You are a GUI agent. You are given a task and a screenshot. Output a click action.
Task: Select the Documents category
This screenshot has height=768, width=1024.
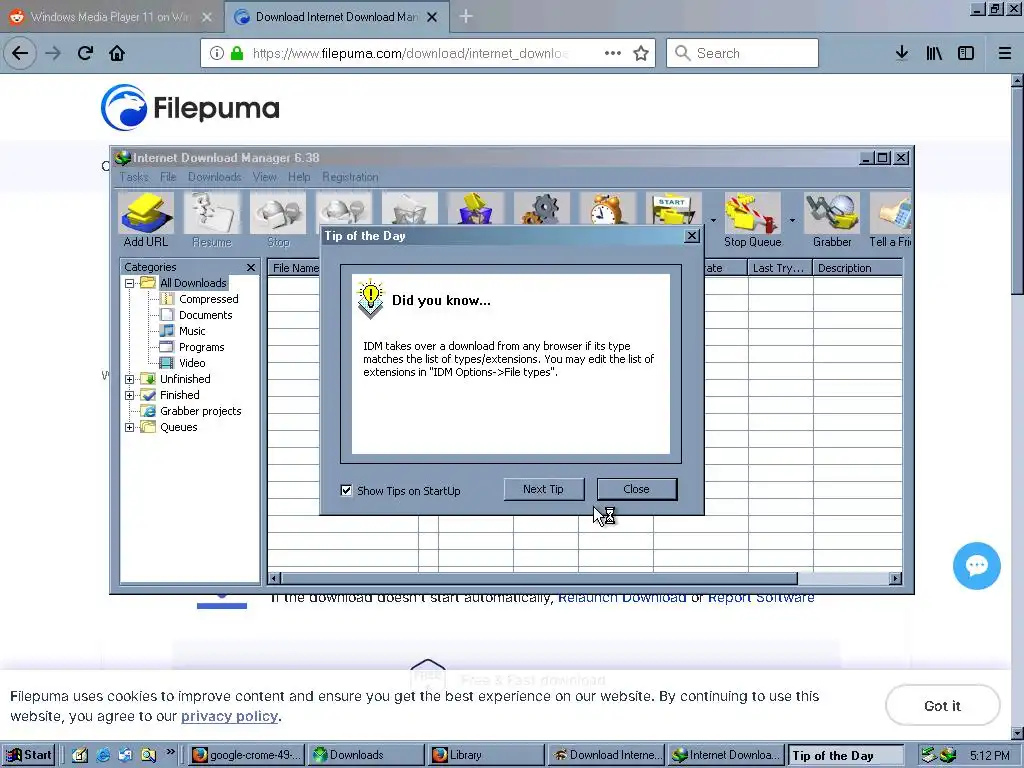pos(206,315)
